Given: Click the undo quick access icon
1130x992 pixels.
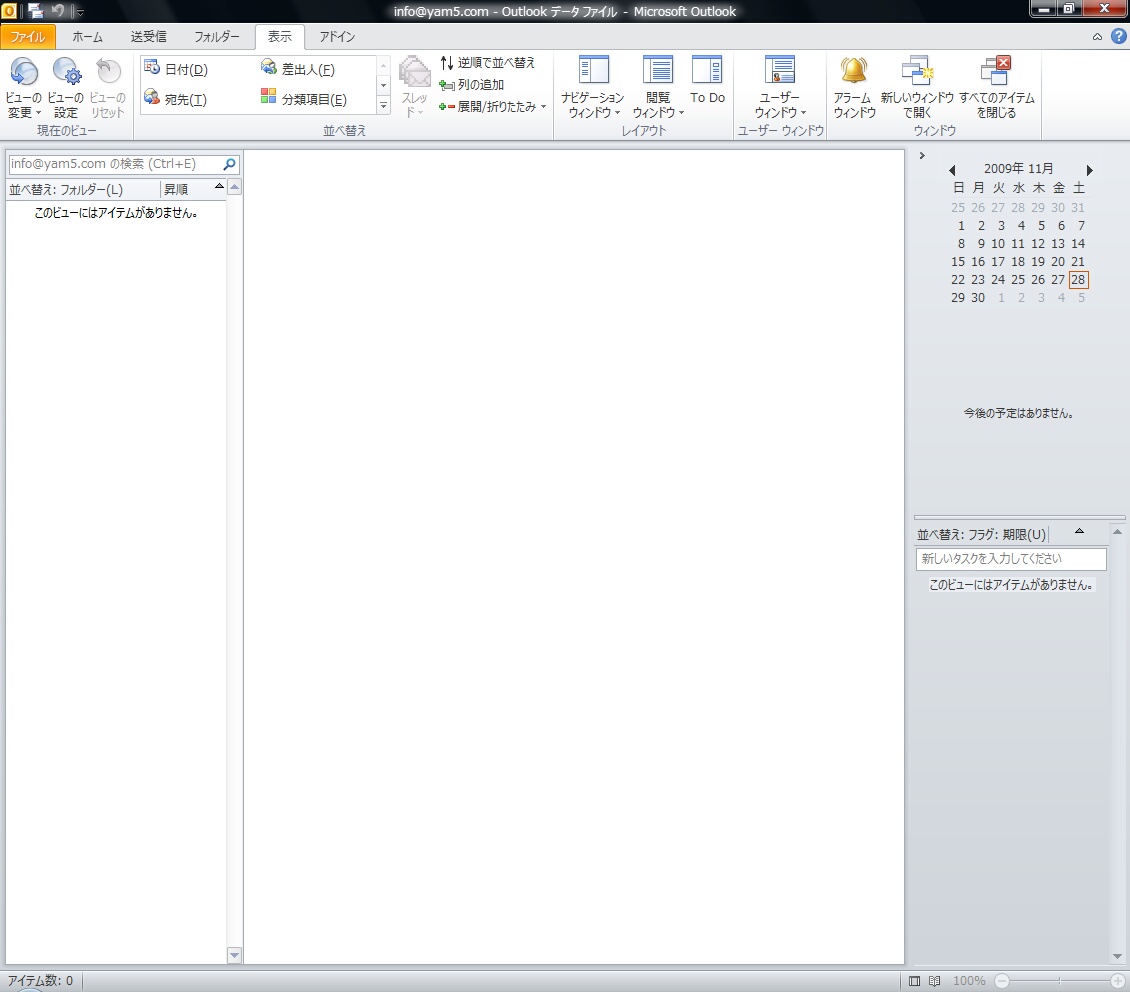Looking at the screenshot, I should click(x=58, y=11).
